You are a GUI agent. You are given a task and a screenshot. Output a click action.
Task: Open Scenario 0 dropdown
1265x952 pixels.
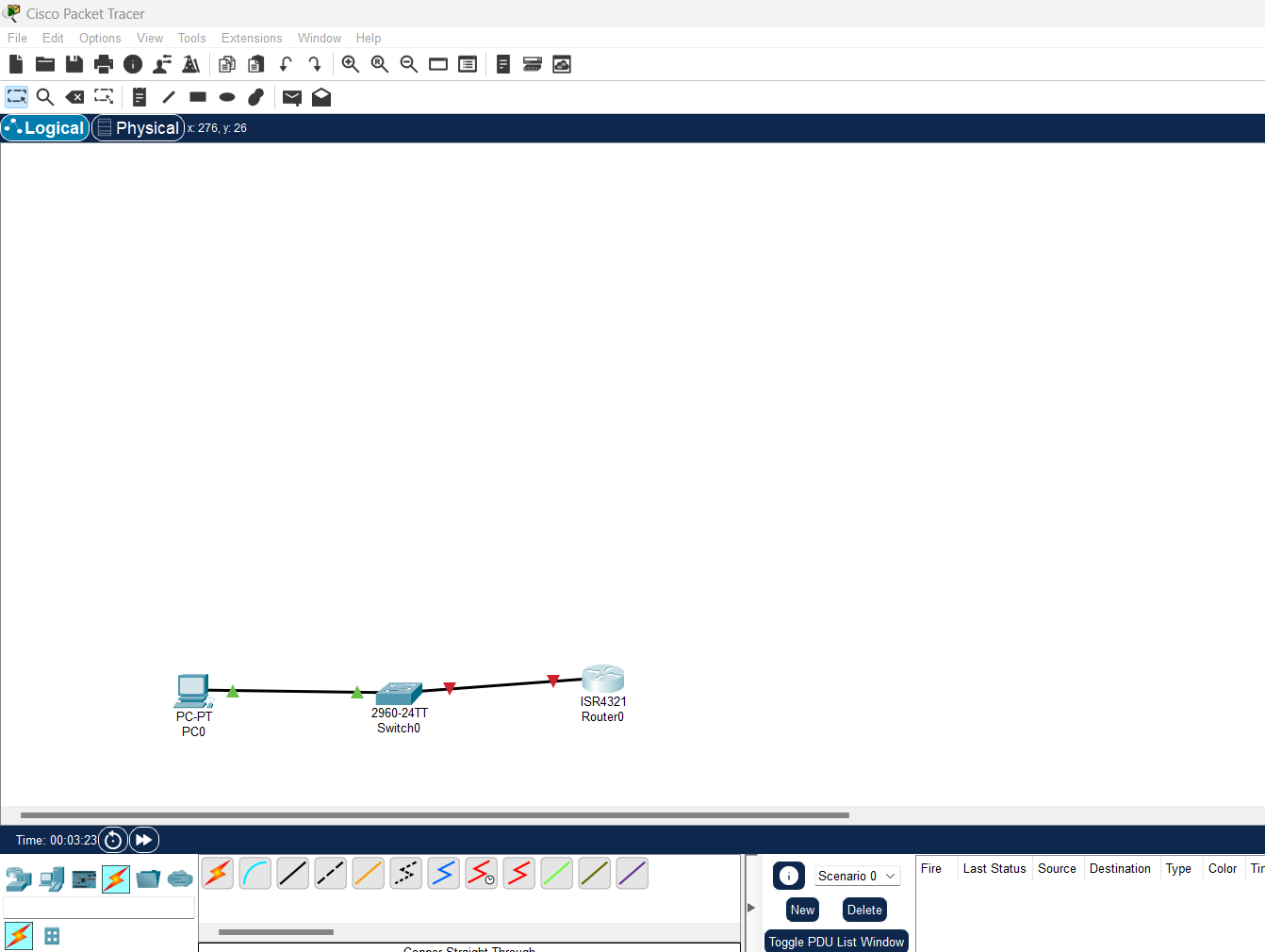point(858,876)
